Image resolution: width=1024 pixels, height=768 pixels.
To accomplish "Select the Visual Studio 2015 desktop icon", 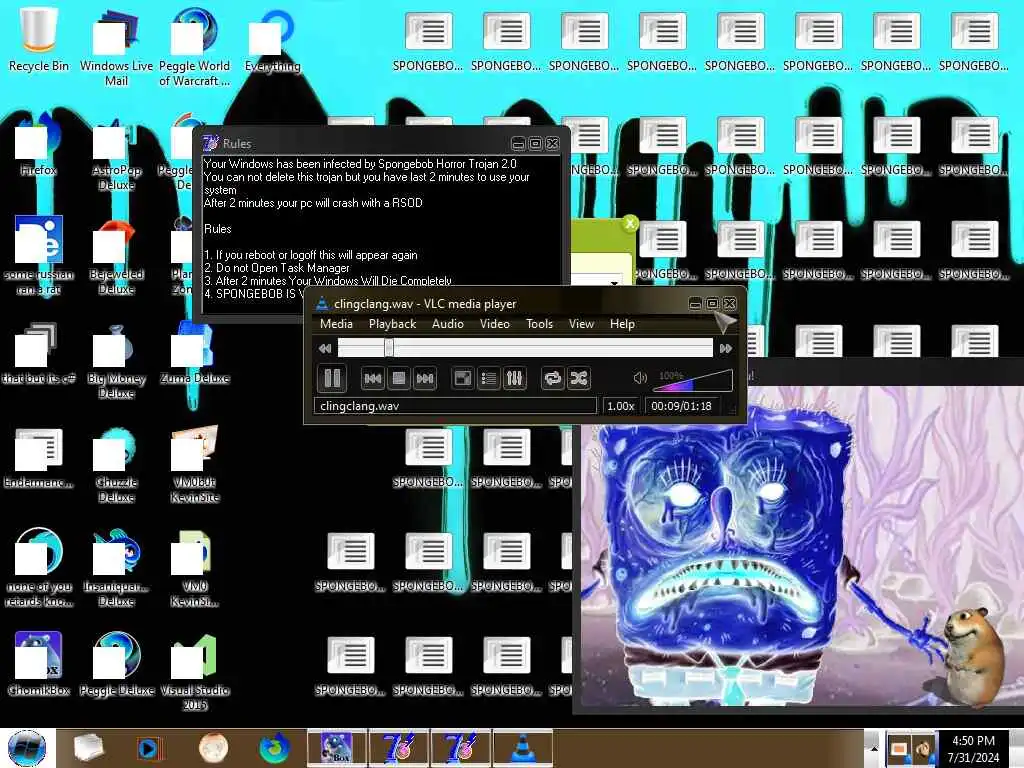I will click(195, 671).
